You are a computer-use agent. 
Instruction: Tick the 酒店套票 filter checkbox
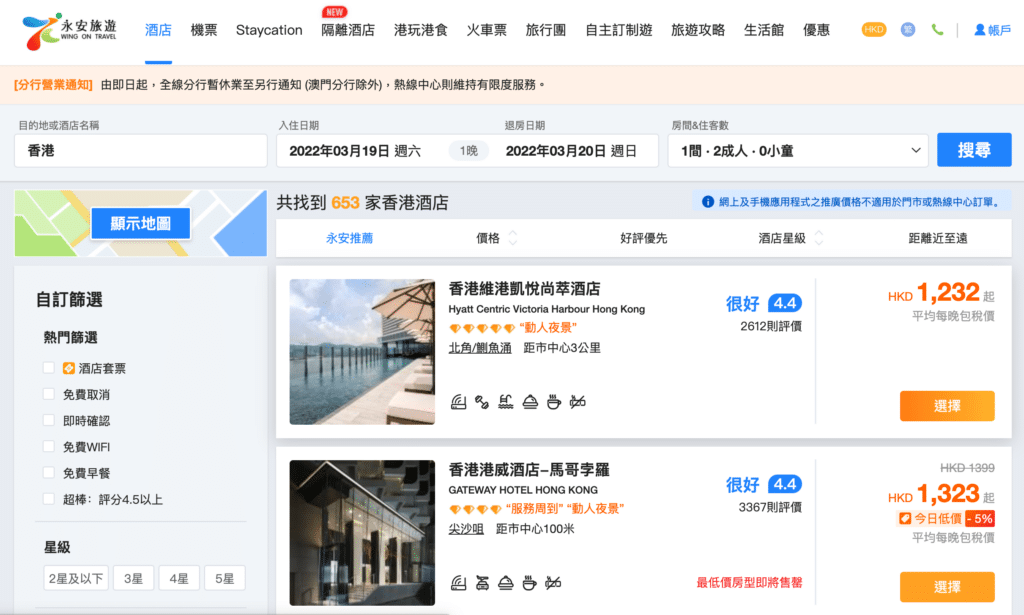point(48,368)
